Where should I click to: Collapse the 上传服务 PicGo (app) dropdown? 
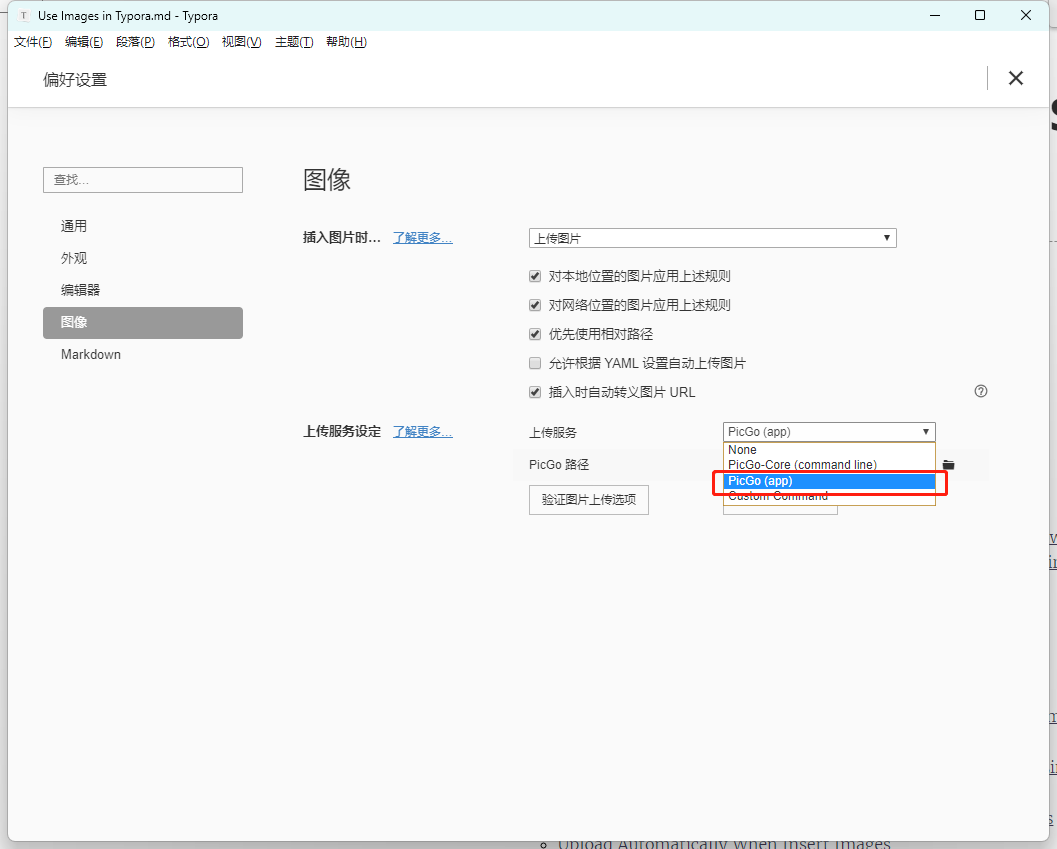click(x=829, y=432)
